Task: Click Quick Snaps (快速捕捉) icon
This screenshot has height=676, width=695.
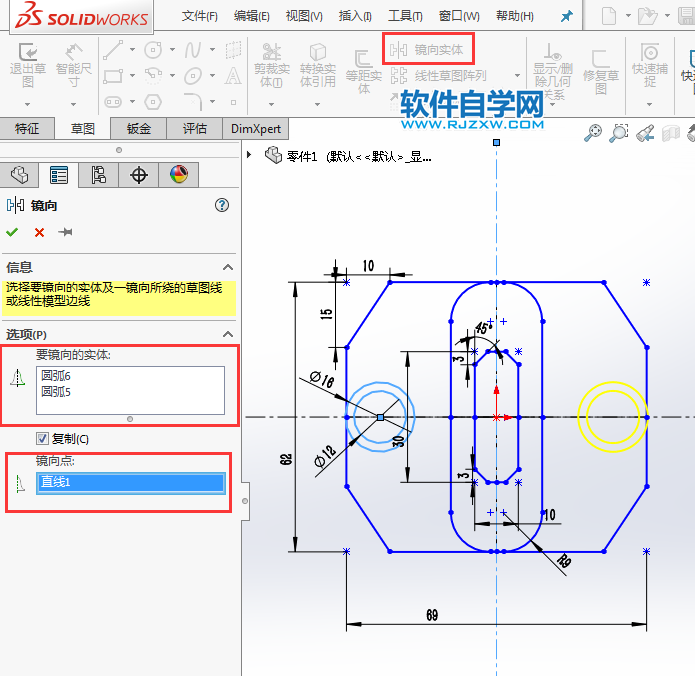Action: pos(650,52)
